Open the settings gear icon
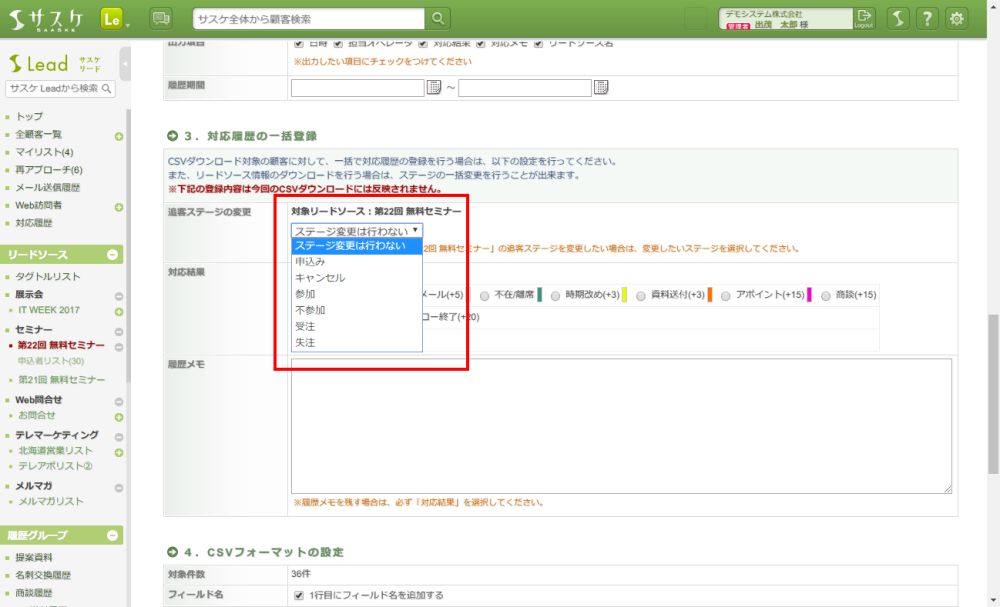This screenshot has height=607, width=1000. [x=957, y=18]
